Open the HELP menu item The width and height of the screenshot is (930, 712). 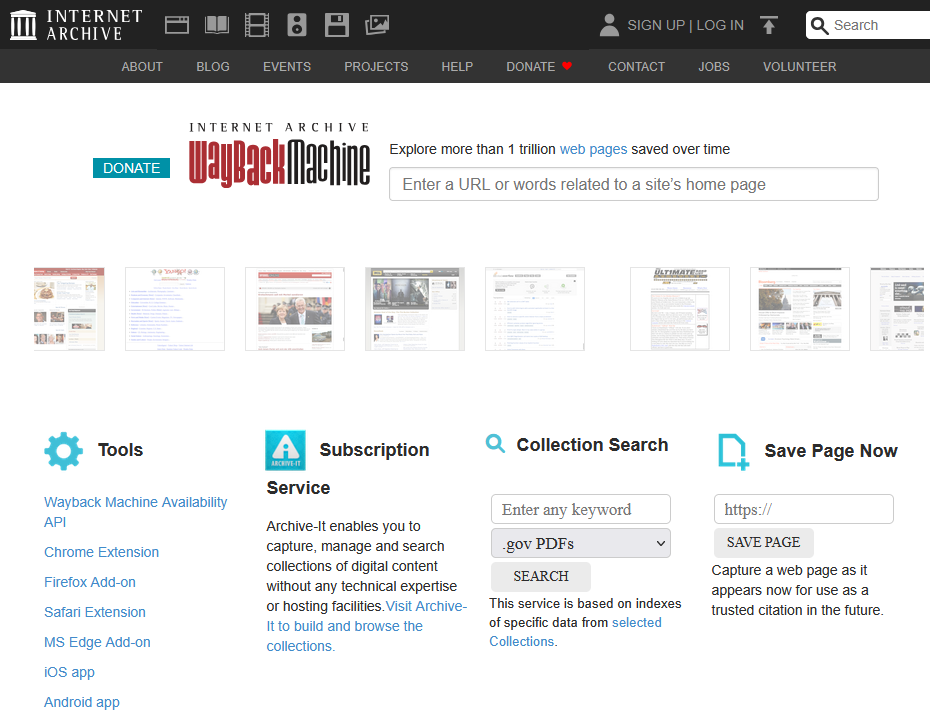[x=457, y=66]
